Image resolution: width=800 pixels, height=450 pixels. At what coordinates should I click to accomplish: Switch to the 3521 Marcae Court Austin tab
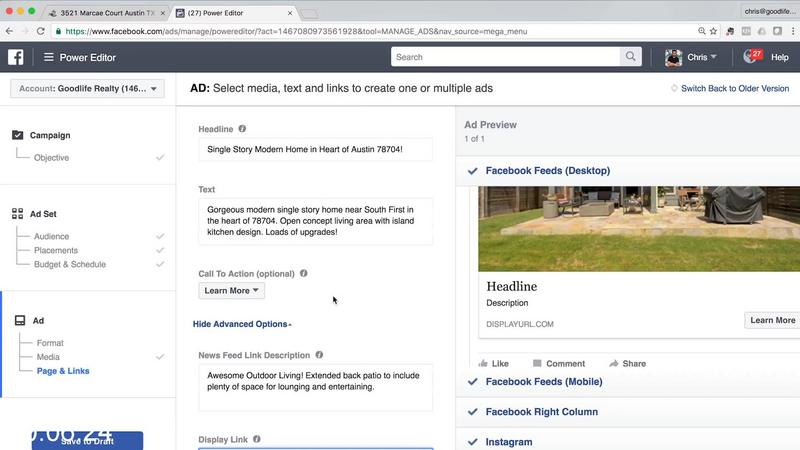(x=107, y=13)
